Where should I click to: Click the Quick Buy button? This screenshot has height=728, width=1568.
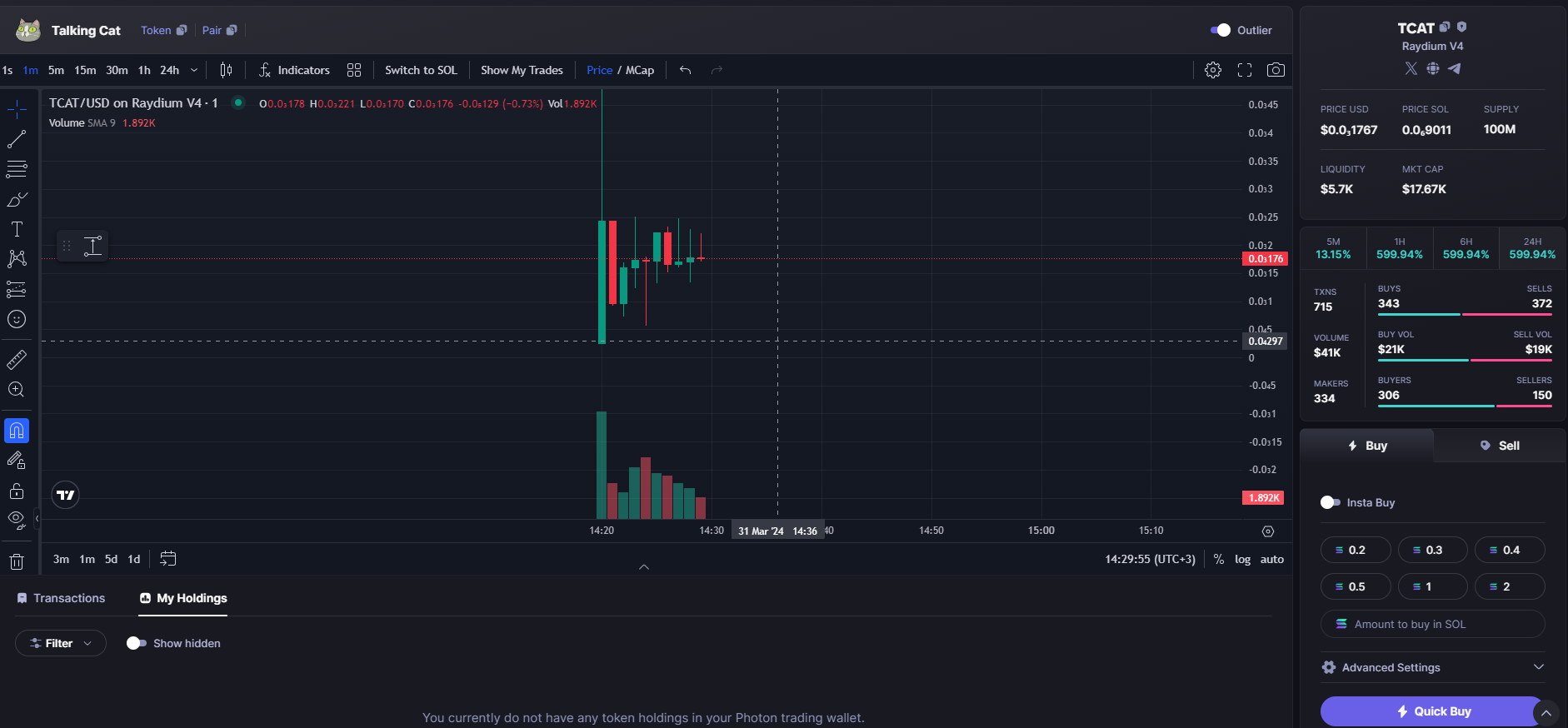coord(1433,711)
